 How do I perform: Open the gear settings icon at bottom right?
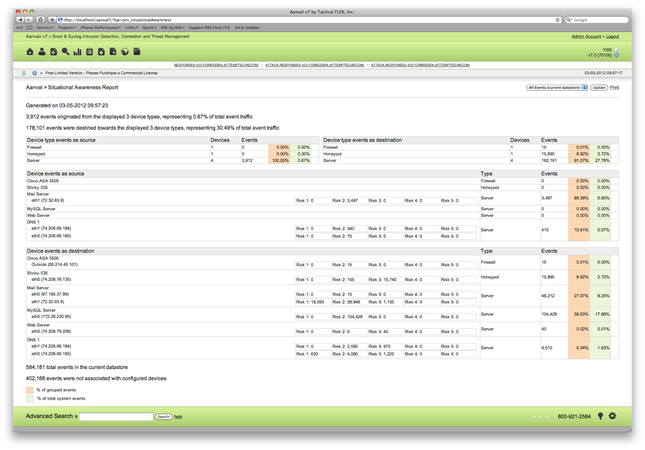pyautogui.click(x=612, y=416)
